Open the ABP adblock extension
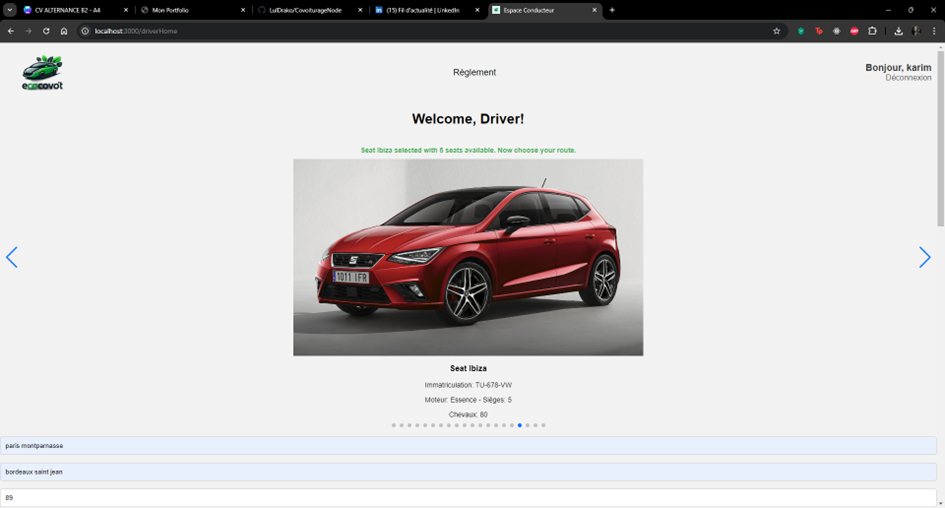 854,31
